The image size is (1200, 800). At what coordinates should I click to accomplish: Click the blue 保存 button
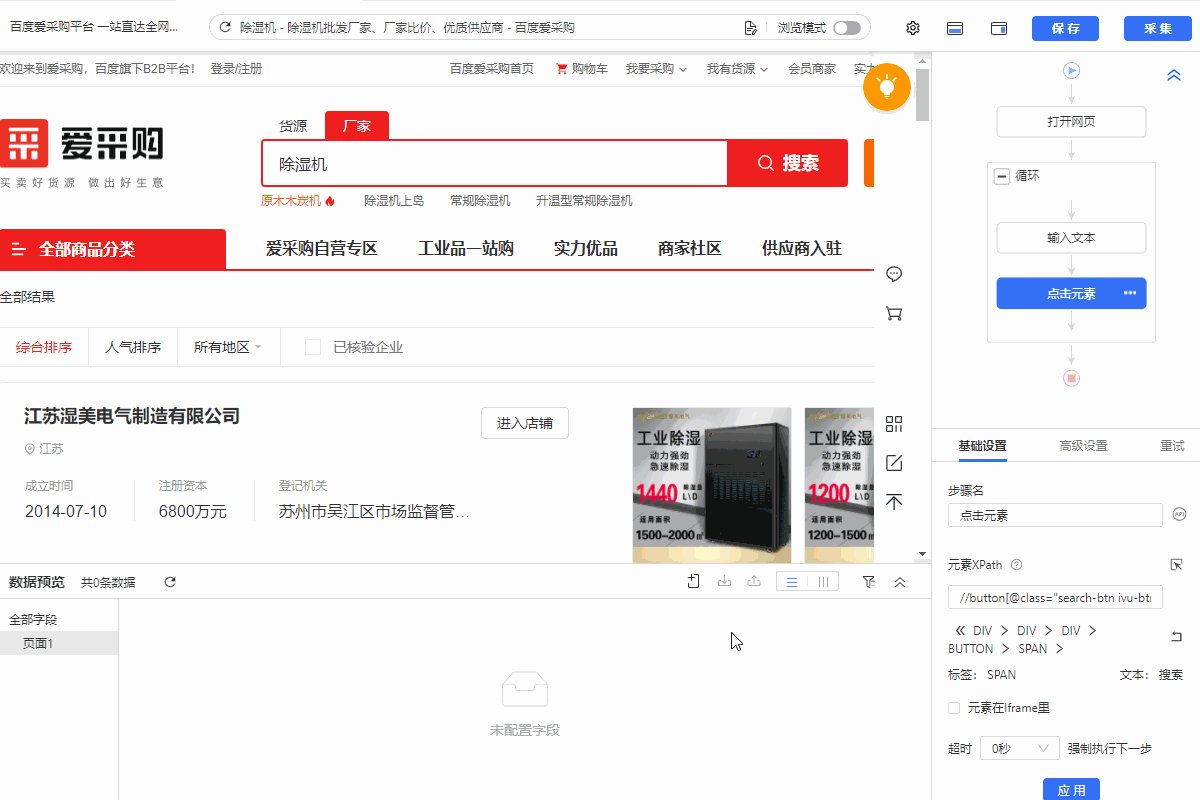click(x=1066, y=28)
